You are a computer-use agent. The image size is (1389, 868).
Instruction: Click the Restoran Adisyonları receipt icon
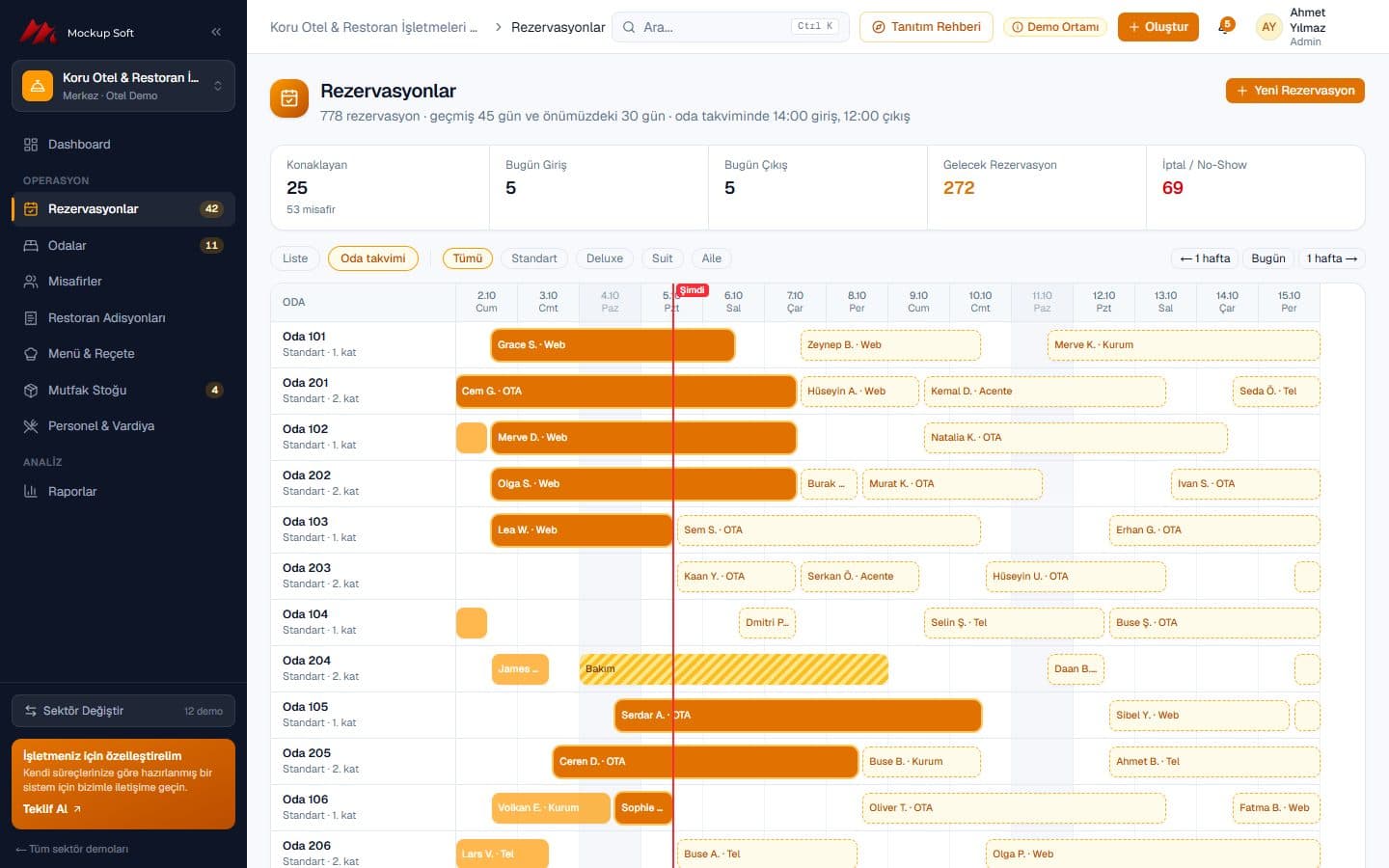coord(31,318)
